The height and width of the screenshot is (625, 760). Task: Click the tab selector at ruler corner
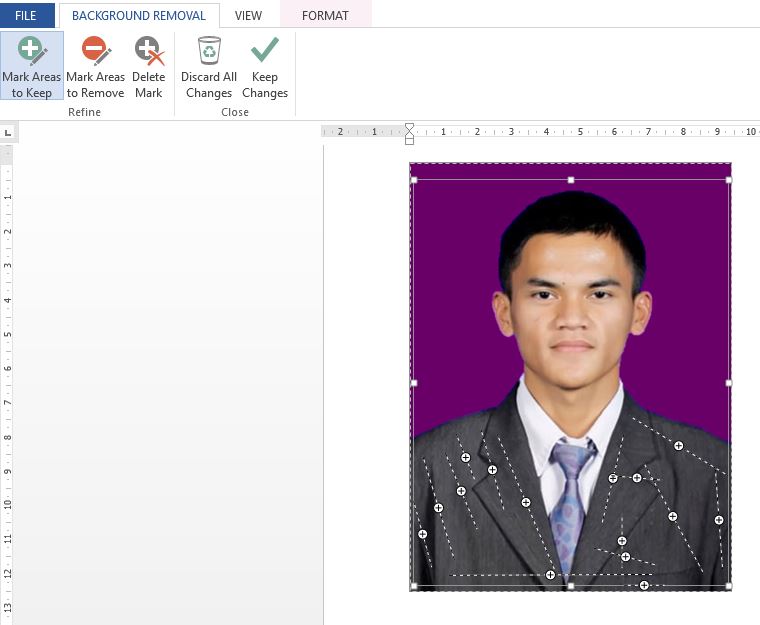(8, 133)
